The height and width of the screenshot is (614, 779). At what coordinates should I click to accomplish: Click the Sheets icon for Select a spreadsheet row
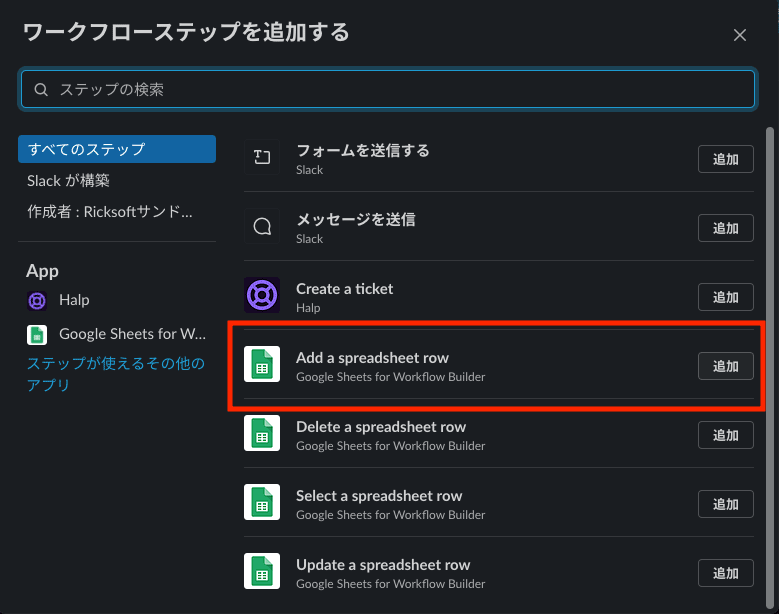point(262,502)
